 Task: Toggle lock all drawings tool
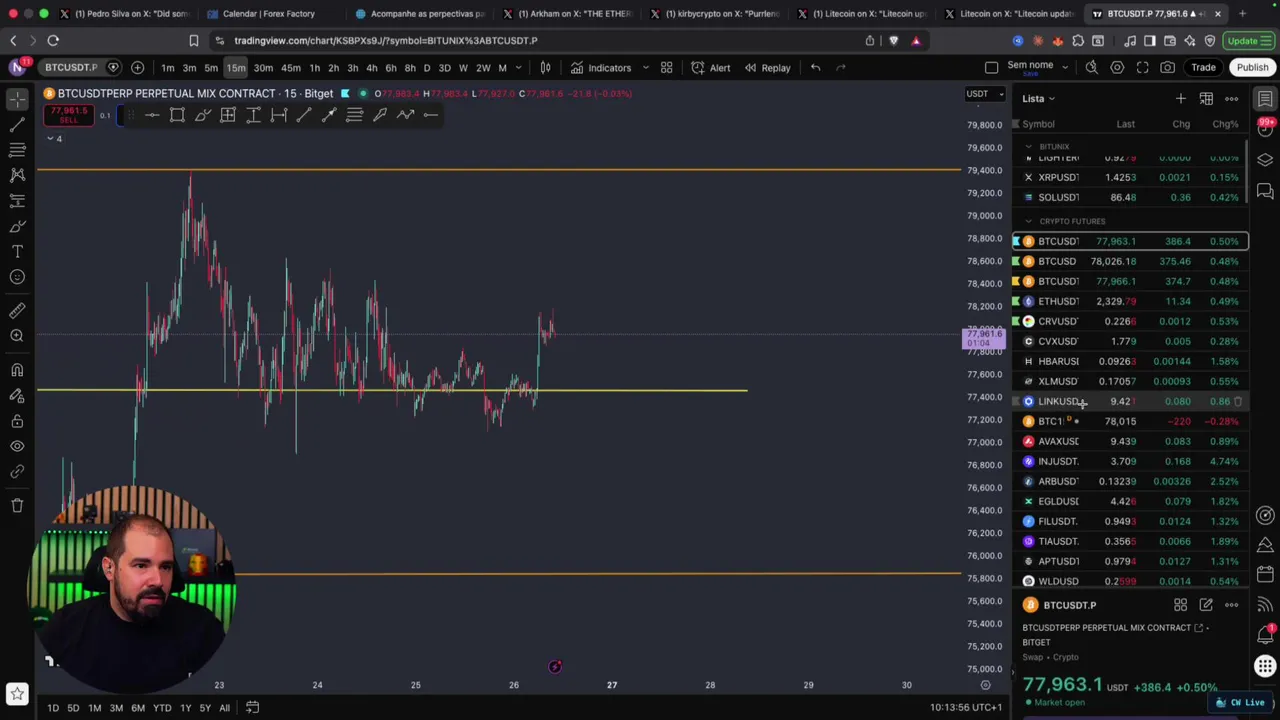click(x=17, y=421)
